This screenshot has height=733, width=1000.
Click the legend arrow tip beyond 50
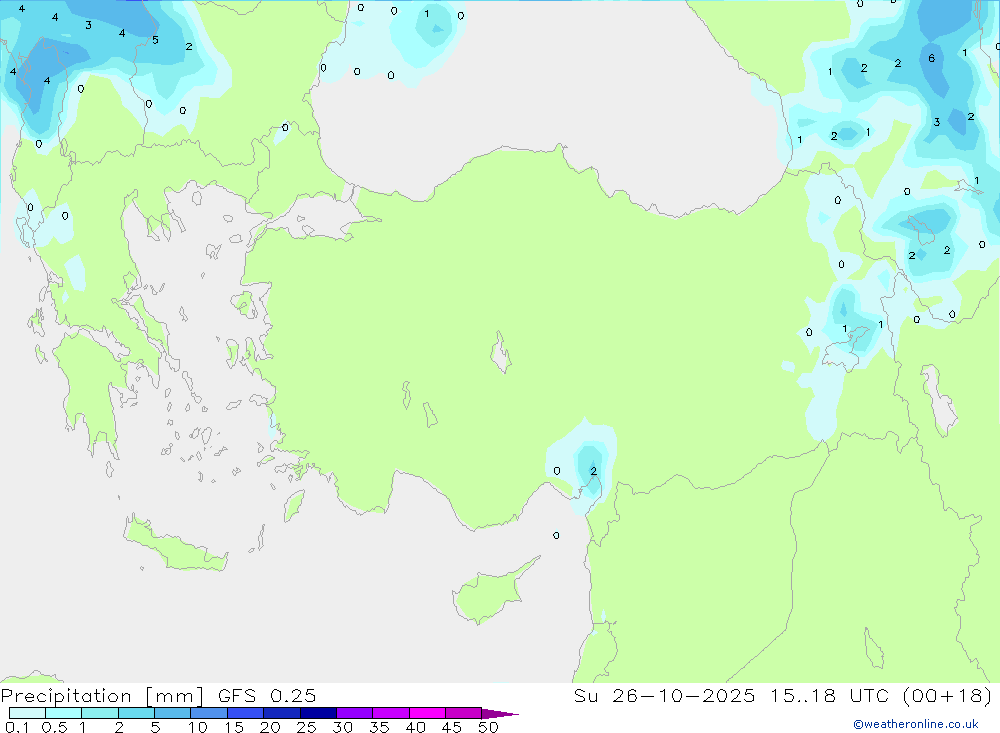[501, 713]
